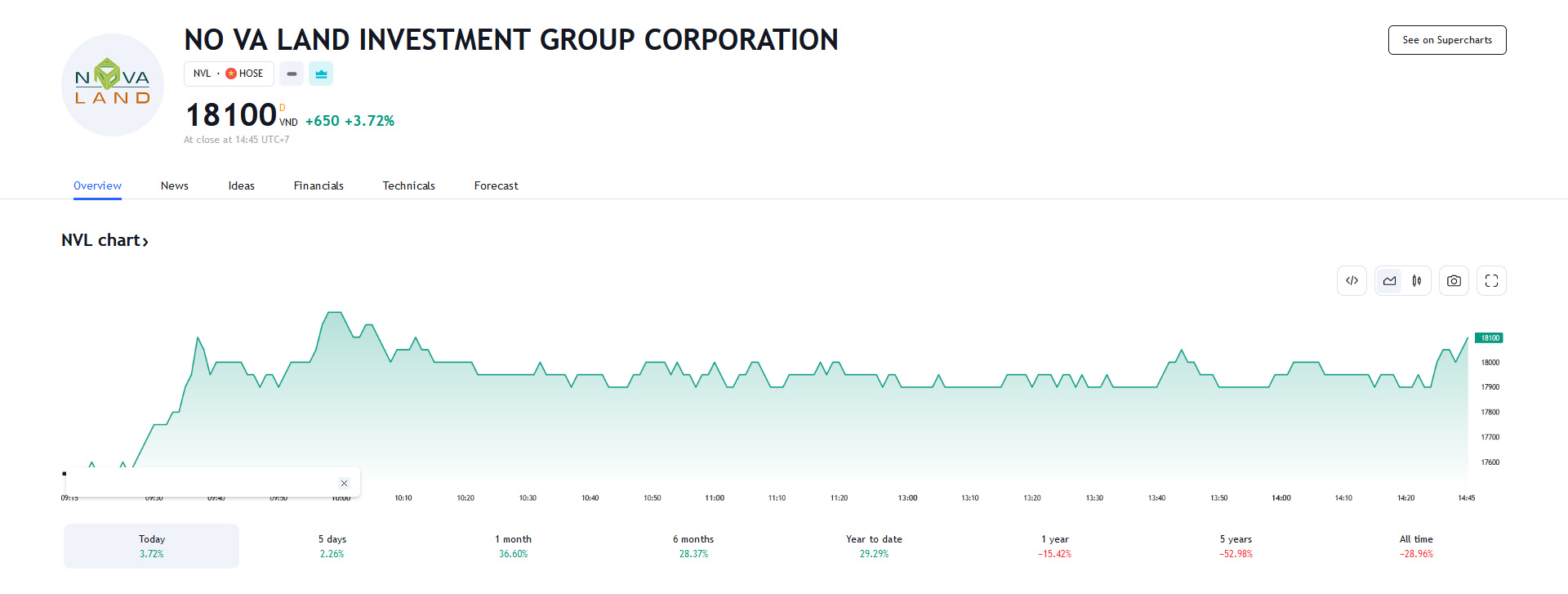Switch to area chart style
1568x594 pixels.
(x=1389, y=281)
